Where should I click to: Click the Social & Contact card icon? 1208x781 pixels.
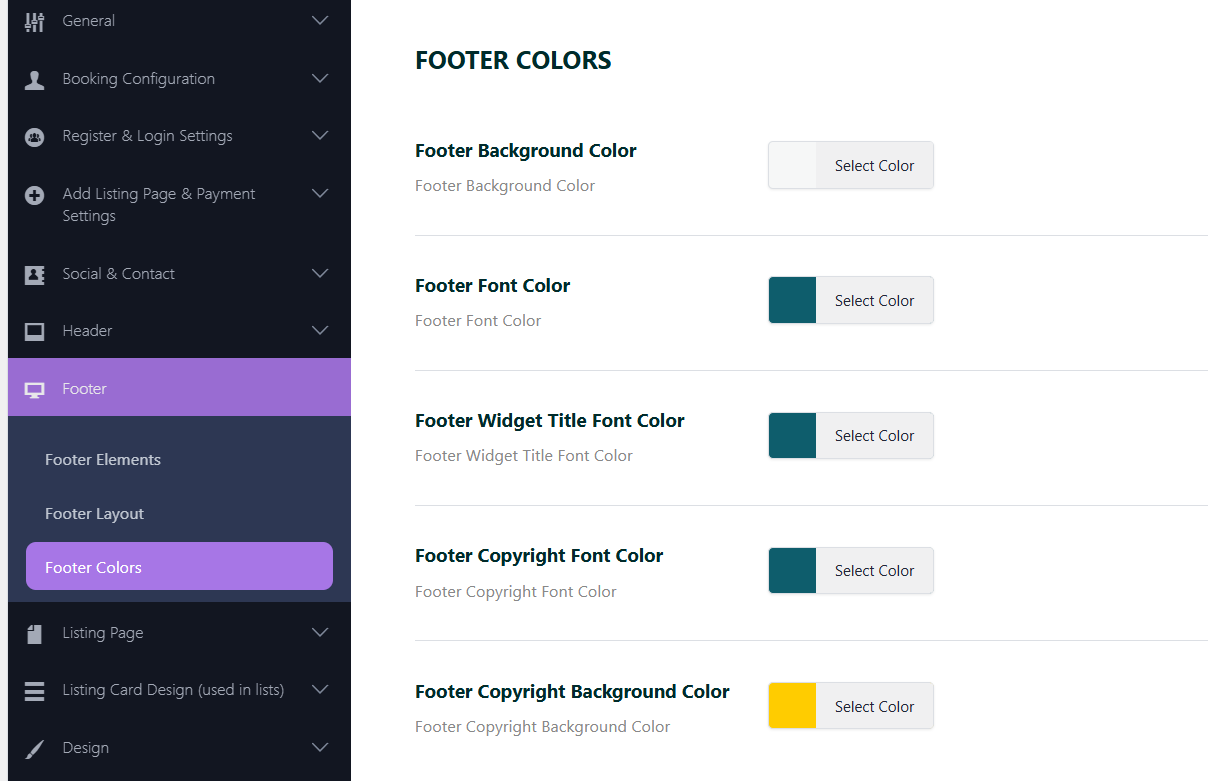(x=35, y=275)
